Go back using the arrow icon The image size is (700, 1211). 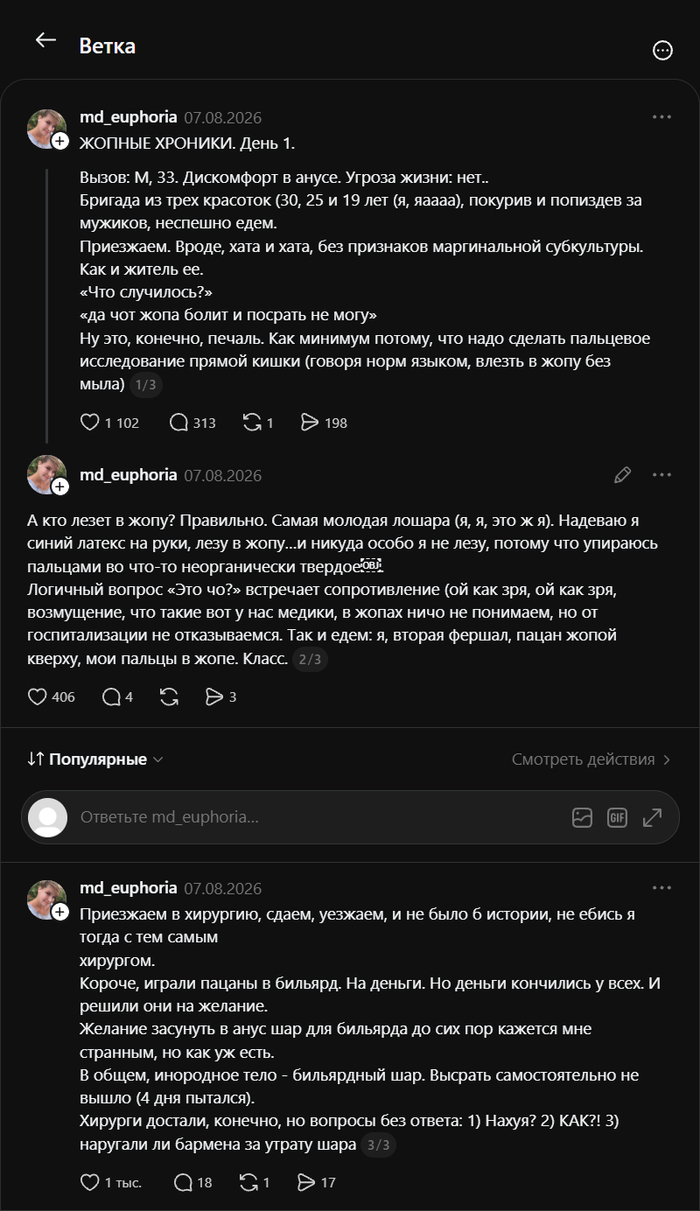pos(45,40)
